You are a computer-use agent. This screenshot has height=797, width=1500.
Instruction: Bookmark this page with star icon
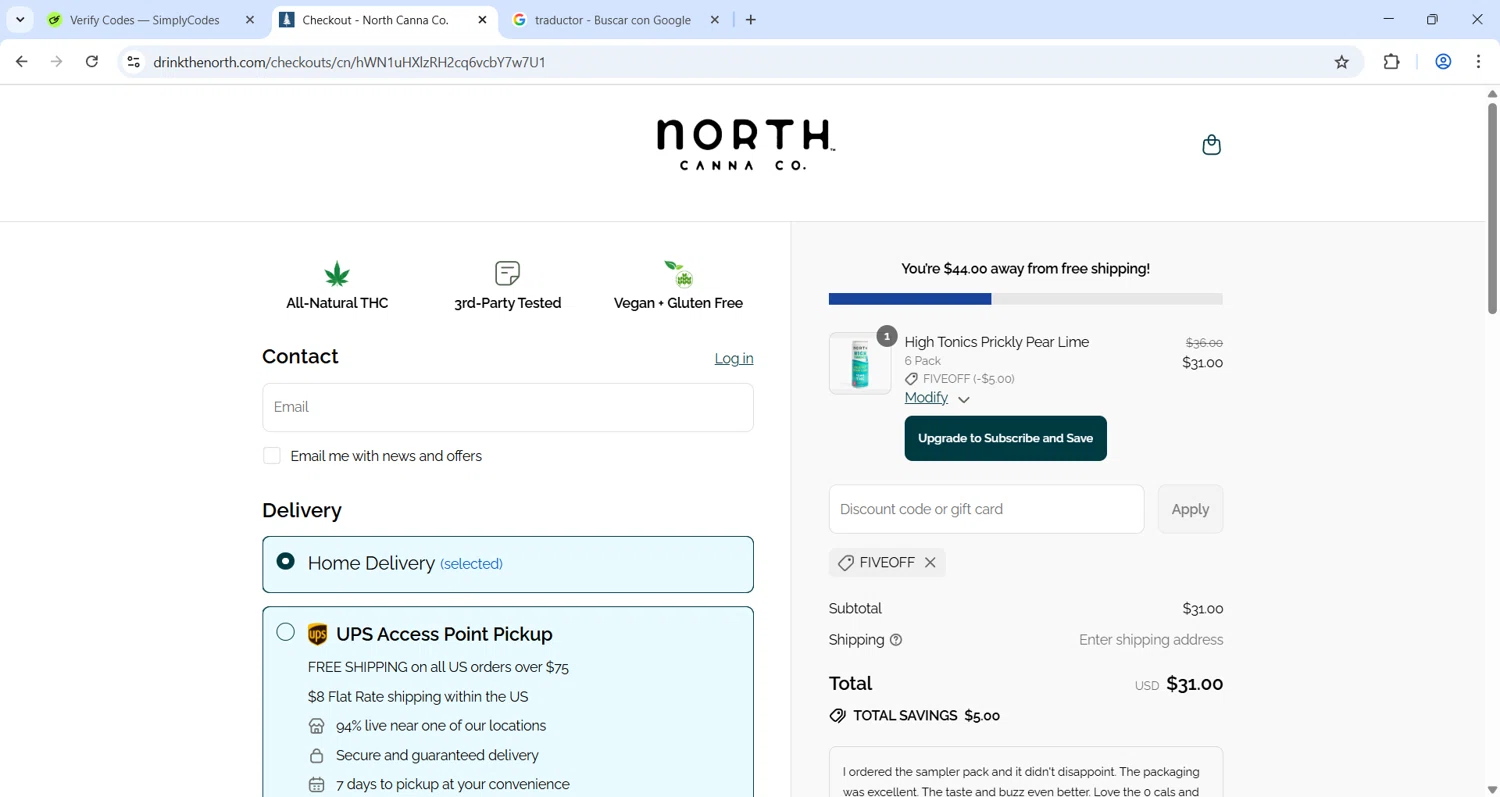click(1342, 62)
